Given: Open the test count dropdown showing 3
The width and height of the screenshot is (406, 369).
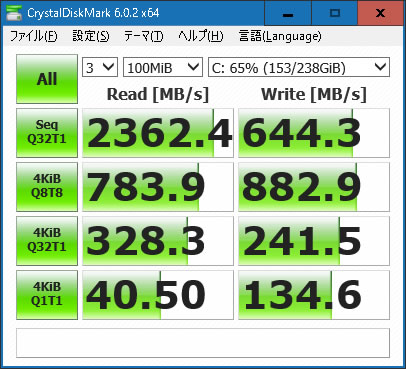Looking at the screenshot, I should (100, 67).
